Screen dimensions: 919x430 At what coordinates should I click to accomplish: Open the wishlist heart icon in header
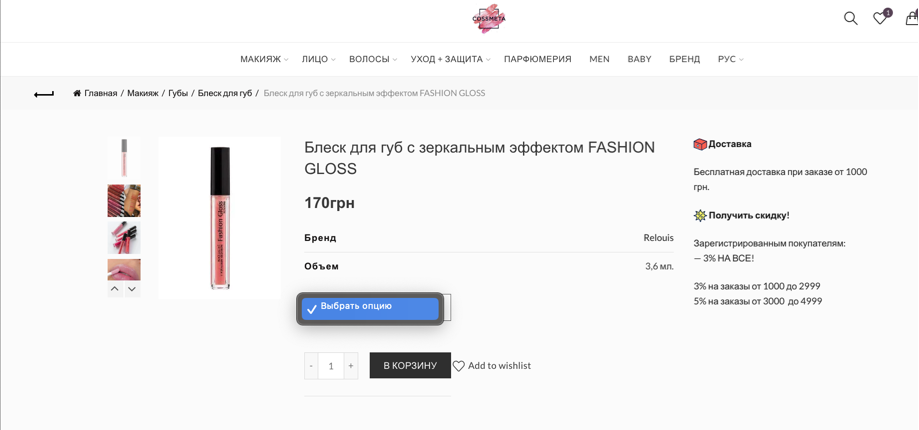click(x=881, y=18)
